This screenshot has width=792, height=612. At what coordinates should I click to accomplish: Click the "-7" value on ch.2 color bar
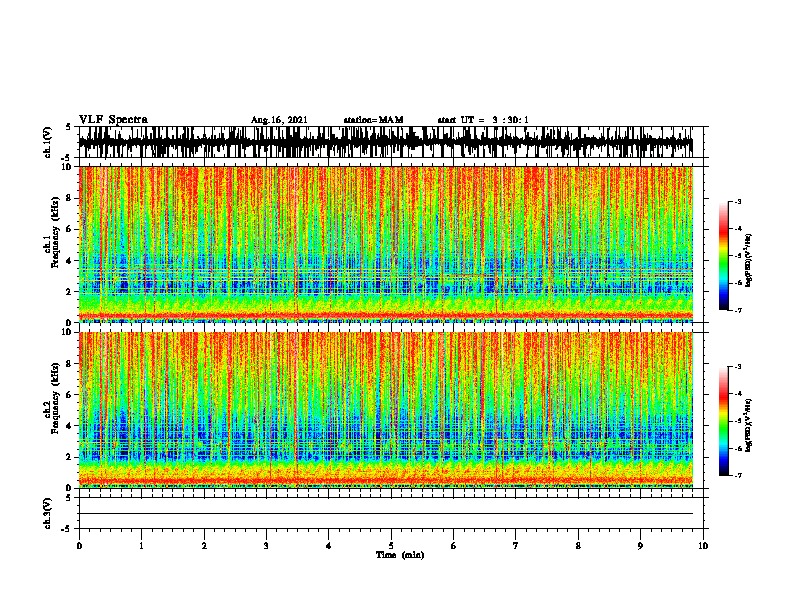pos(737,475)
